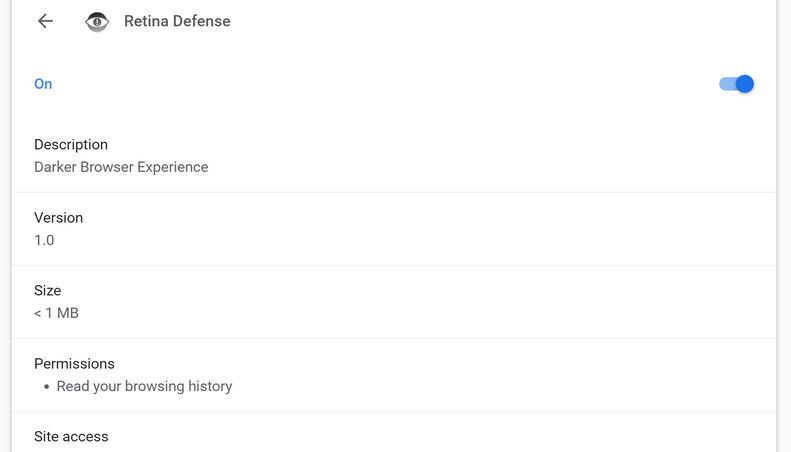Click the bullet before browsing history permission
This screenshot has height=452, width=791.
46,387
